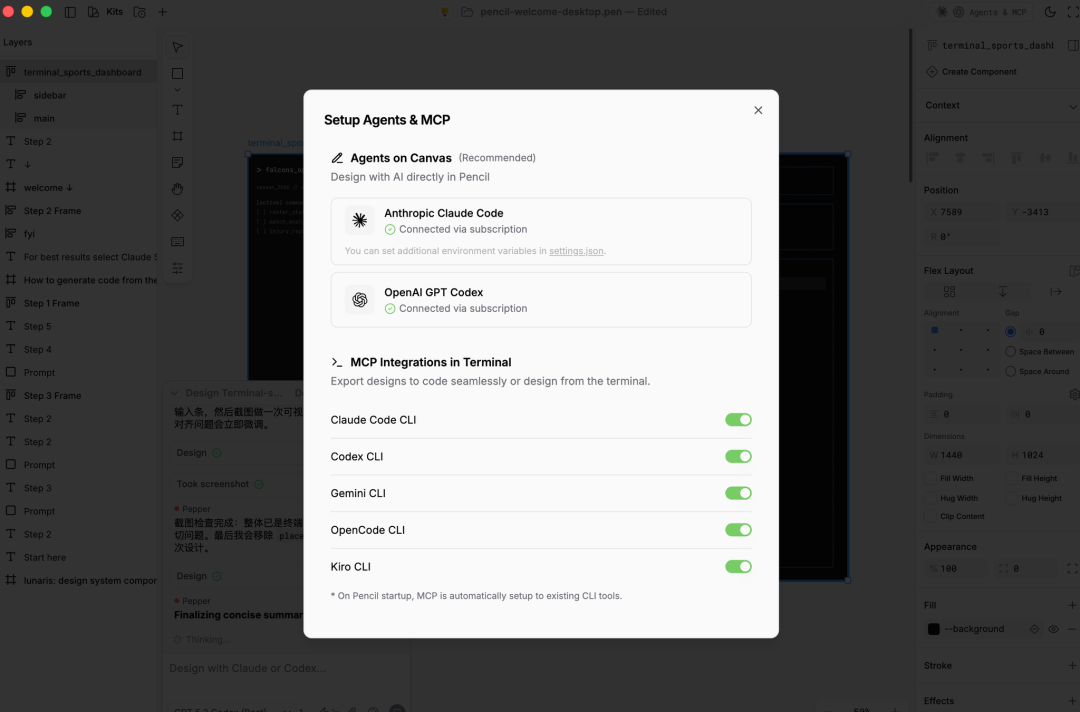This screenshot has height=712, width=1080.
Task: Toggle dark mode moon icon
Action: pos(1050,12)
